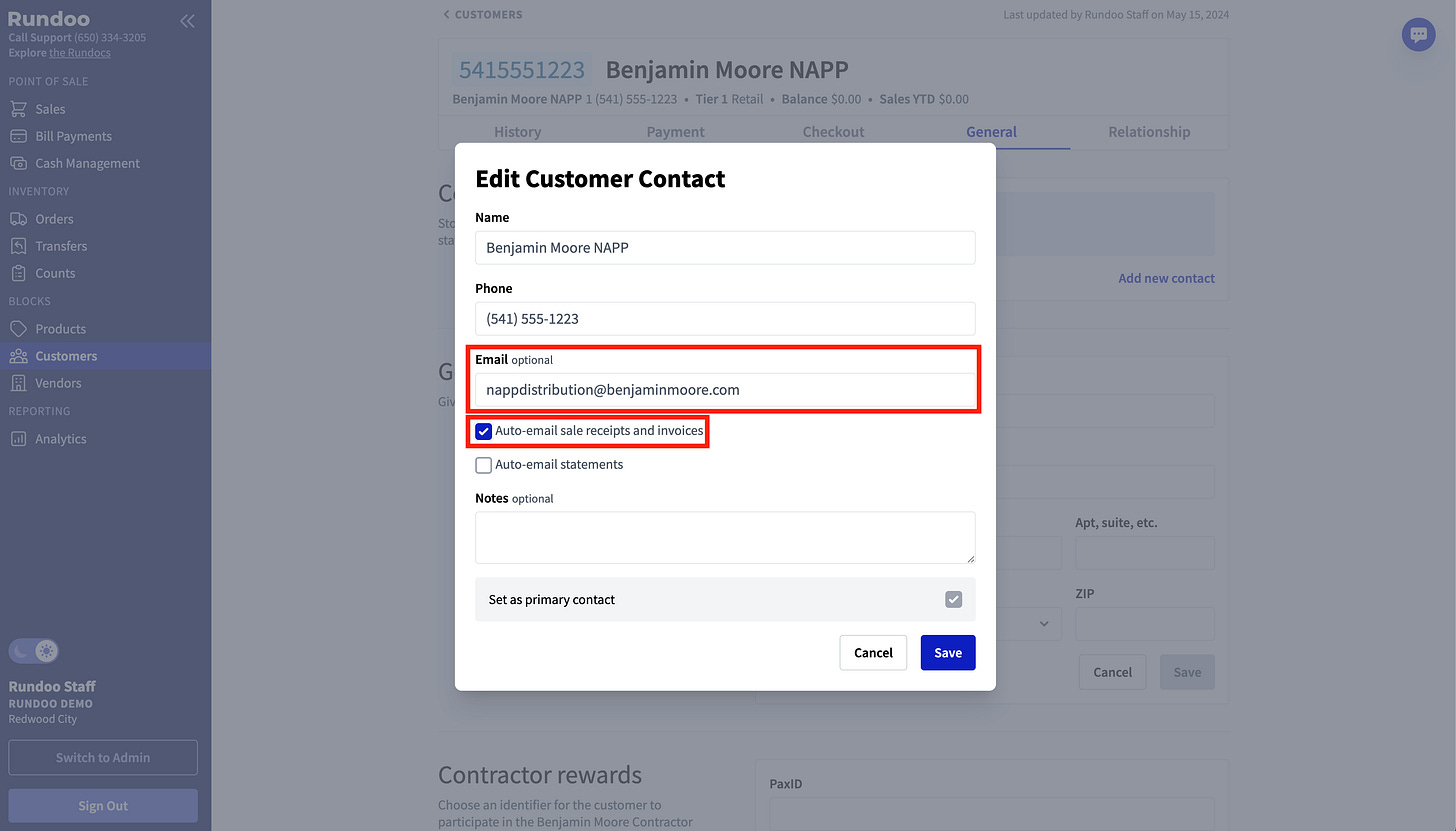Toggle Set as primary contact checkbox
1456x831 pixels.
[x=954, y=599]
